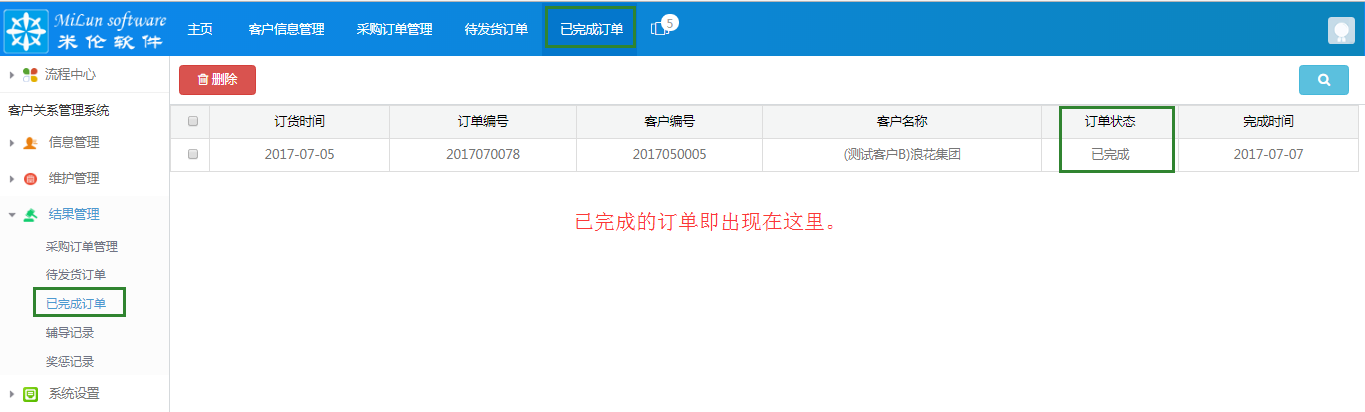The height and width of the screenshot is (412, 1365).
Task: Click the 维护管理 red icon
Action: pyautogui.click(x=30, y=179)
